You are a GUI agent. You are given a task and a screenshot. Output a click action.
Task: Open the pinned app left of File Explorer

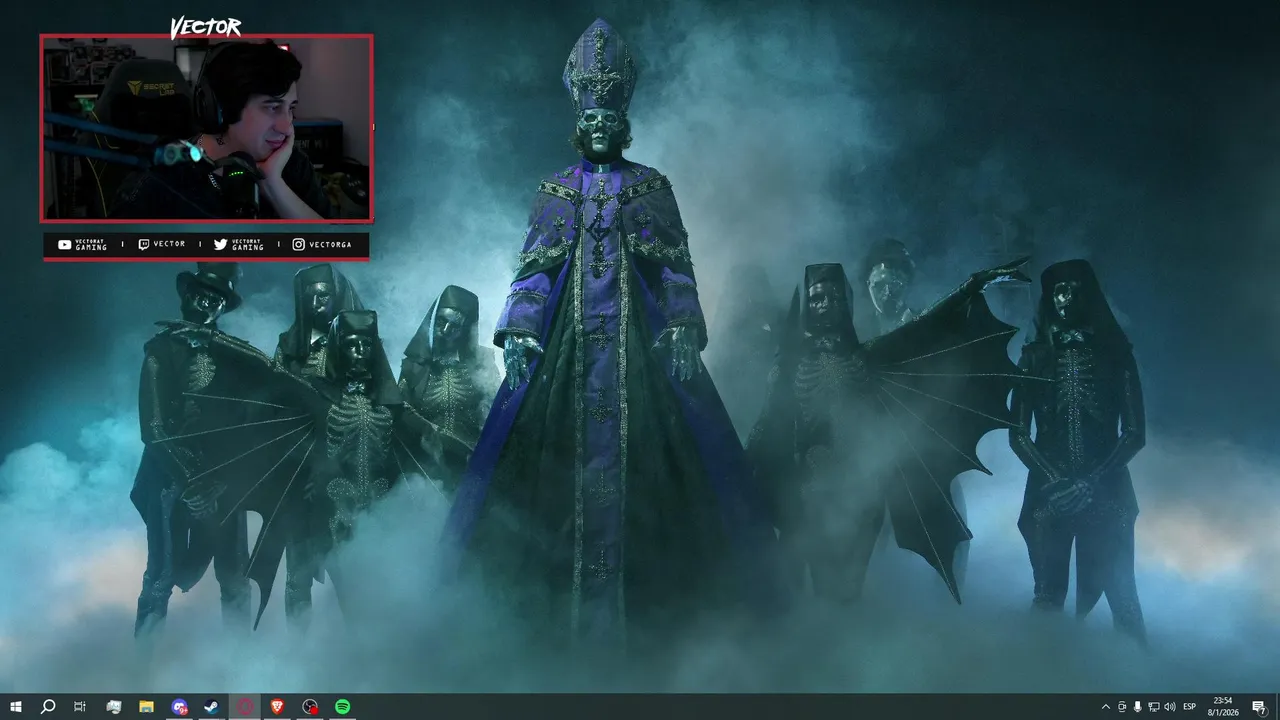113,707
